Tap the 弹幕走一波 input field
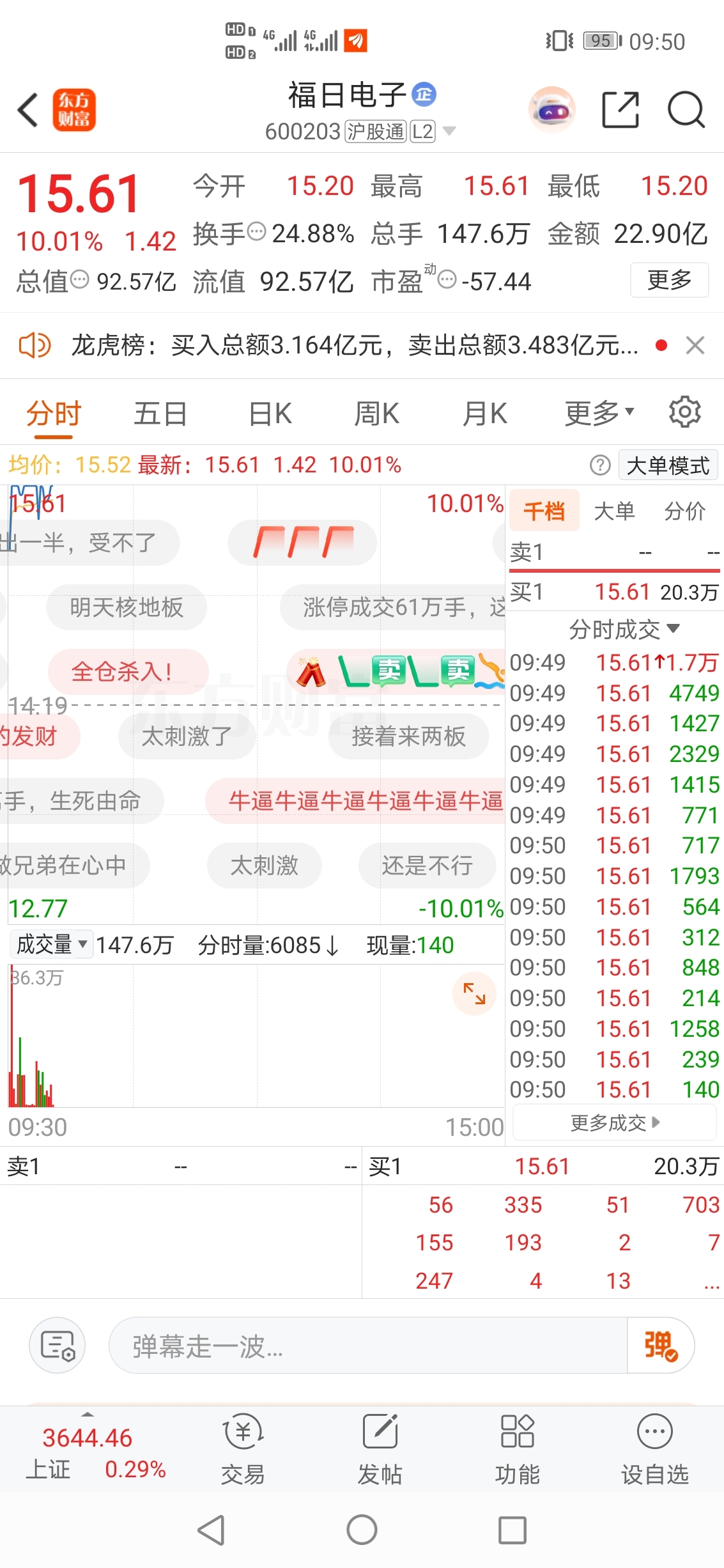Image resolution: width=724 pixels, height=1568 pixels. point(368,1346)
